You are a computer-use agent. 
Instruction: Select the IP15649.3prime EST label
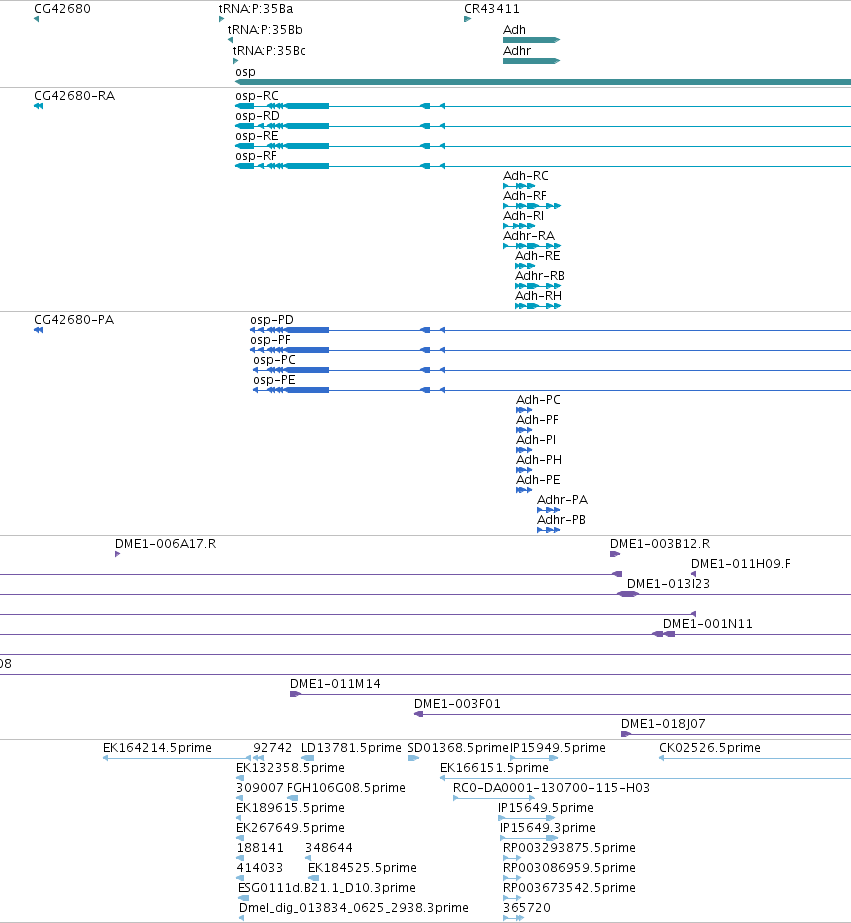tap(547, 828)
